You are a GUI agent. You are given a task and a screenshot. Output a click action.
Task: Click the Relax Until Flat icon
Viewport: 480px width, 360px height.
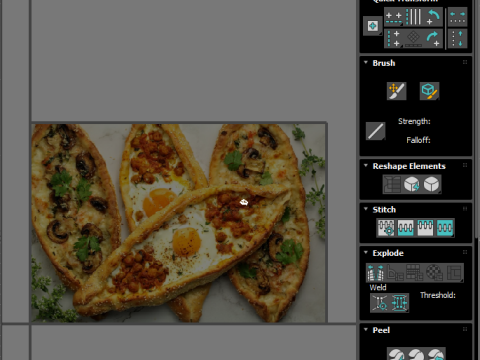pyautogui.click(x=412, y=184)
